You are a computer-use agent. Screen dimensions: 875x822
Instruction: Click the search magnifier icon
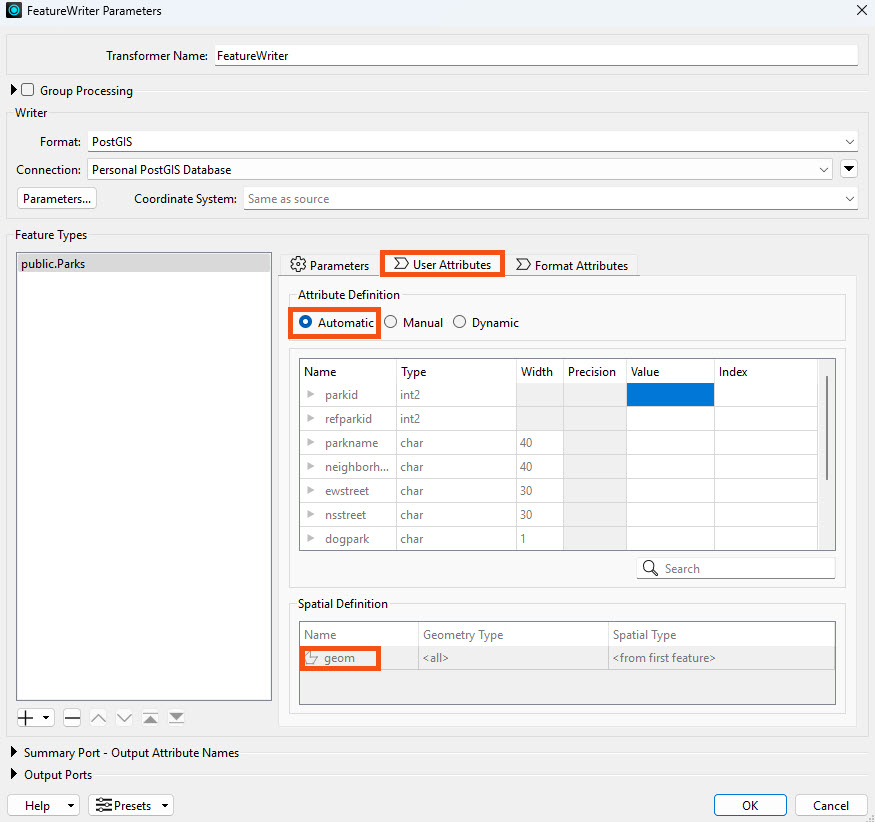pyautogui.click(x=651, y=568)
